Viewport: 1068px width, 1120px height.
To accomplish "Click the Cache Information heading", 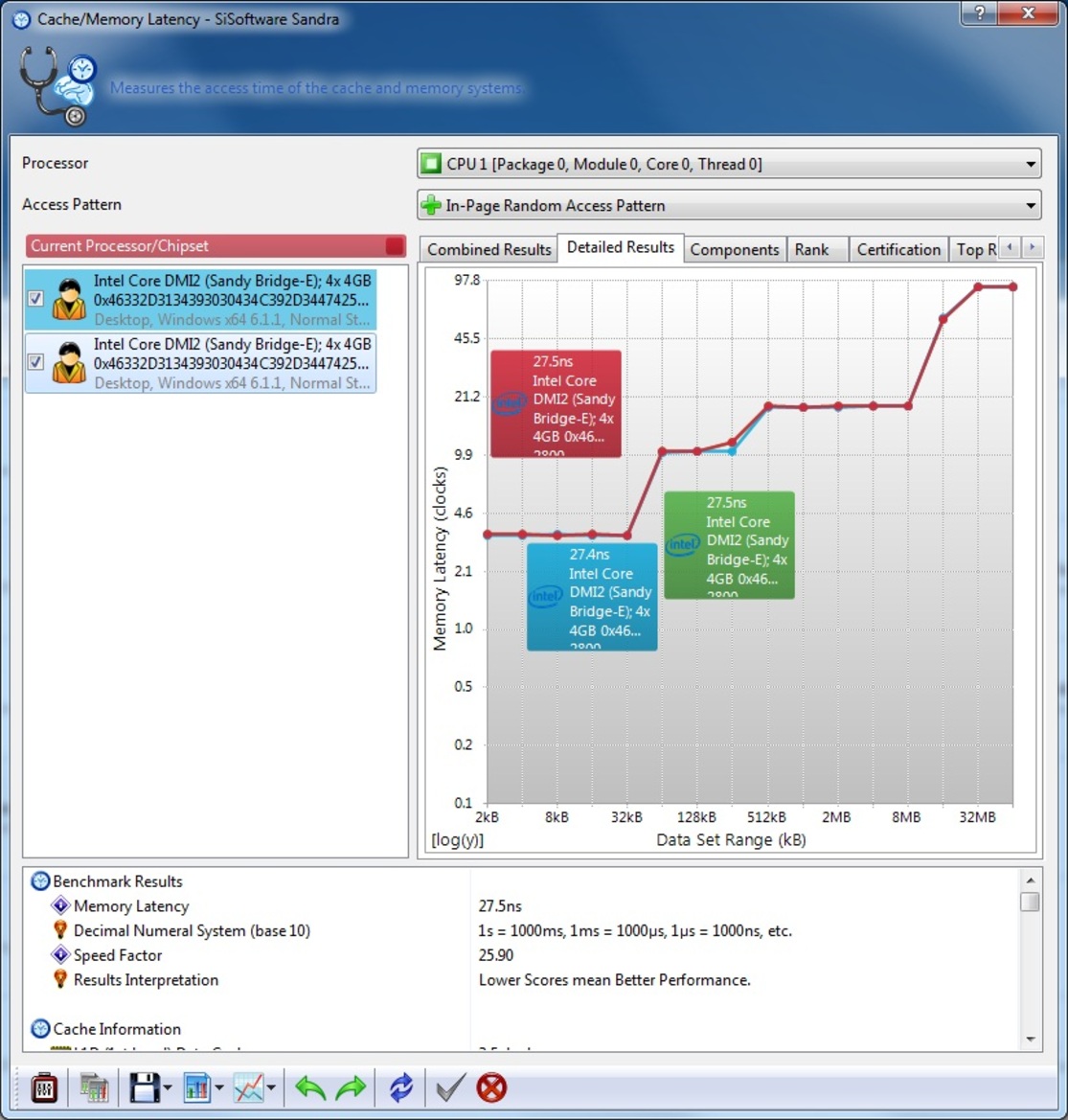I will pyautogui.click(x=117, y=1029).
